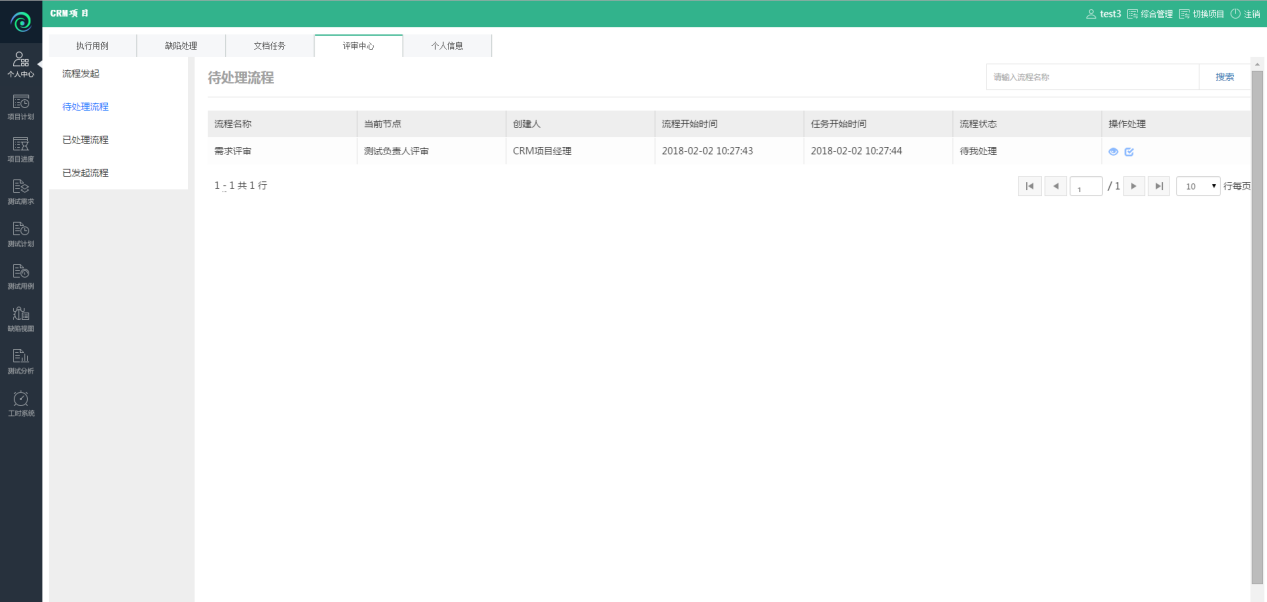1267x602 pixels.
Task: Click 注销 to log out
Action: pos(1245,14)
